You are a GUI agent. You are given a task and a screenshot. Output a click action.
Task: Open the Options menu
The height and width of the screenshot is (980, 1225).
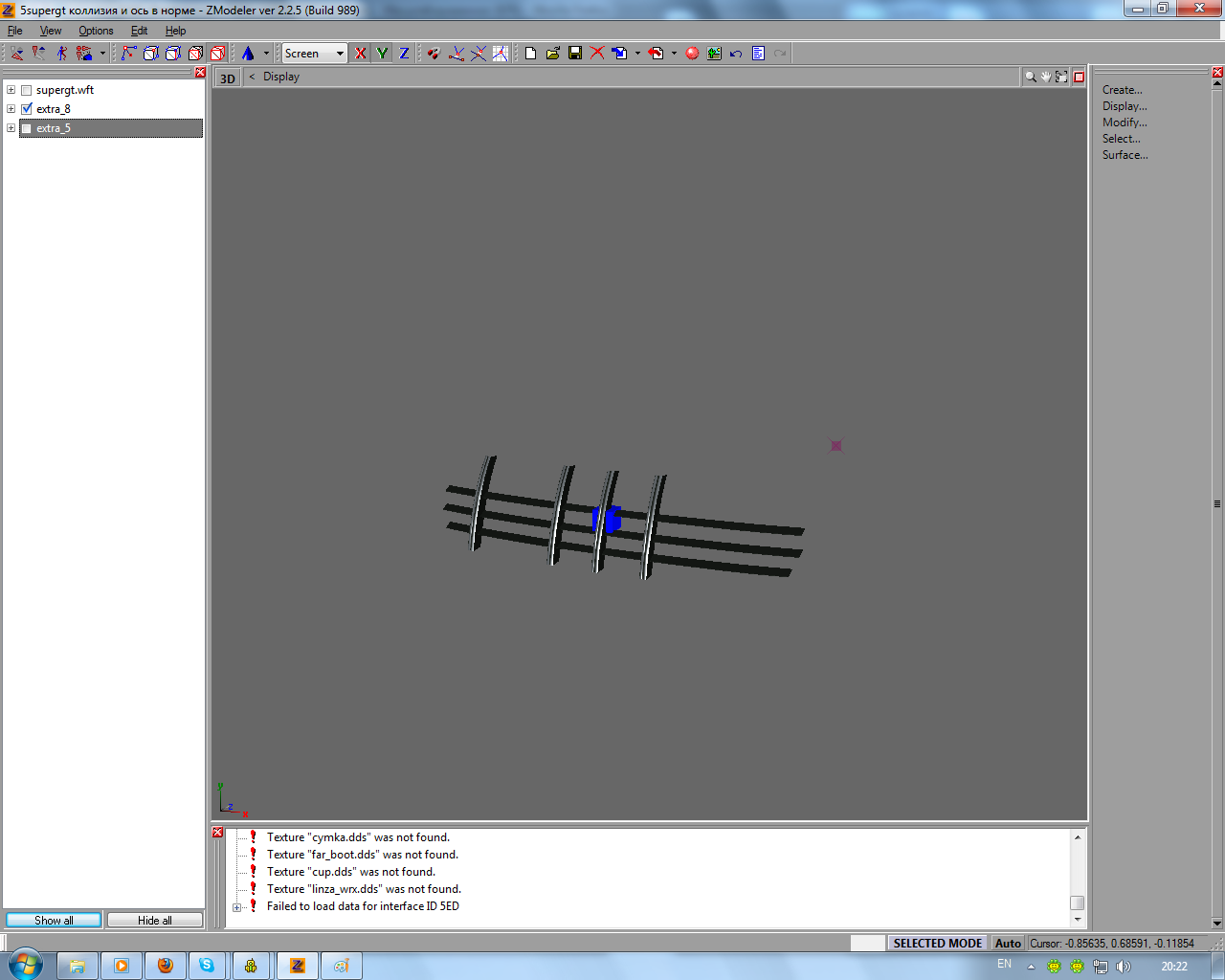tap(96, 31)
